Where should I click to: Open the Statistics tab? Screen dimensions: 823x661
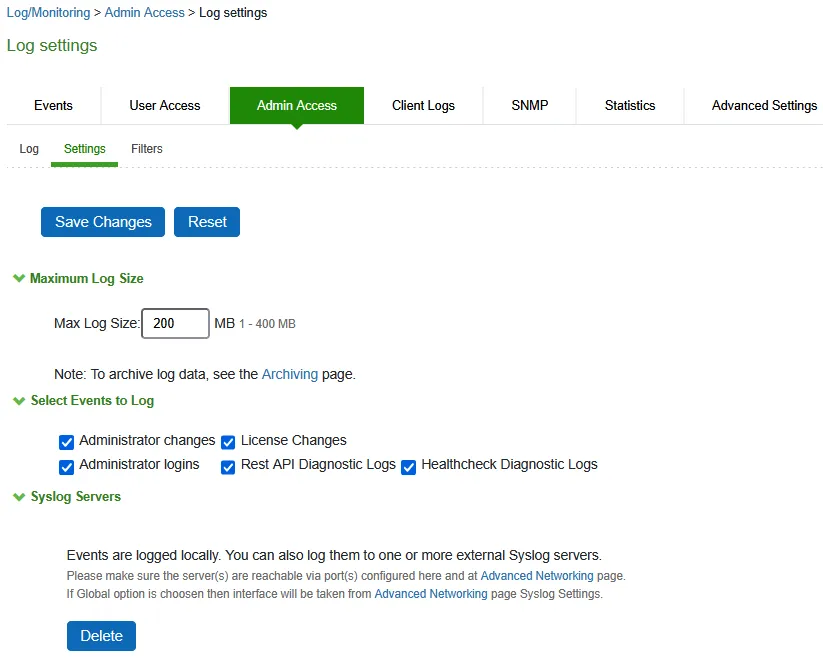click(x=630, y=106)
